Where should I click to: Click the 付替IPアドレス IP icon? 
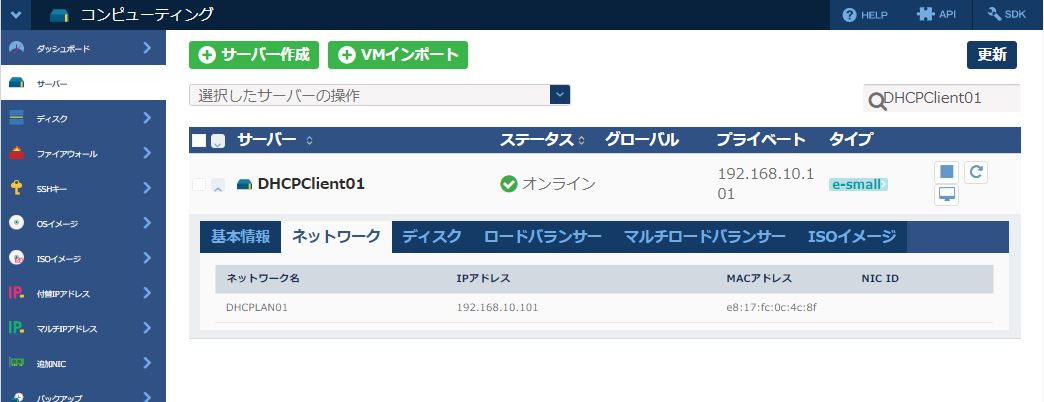[17, 293]
